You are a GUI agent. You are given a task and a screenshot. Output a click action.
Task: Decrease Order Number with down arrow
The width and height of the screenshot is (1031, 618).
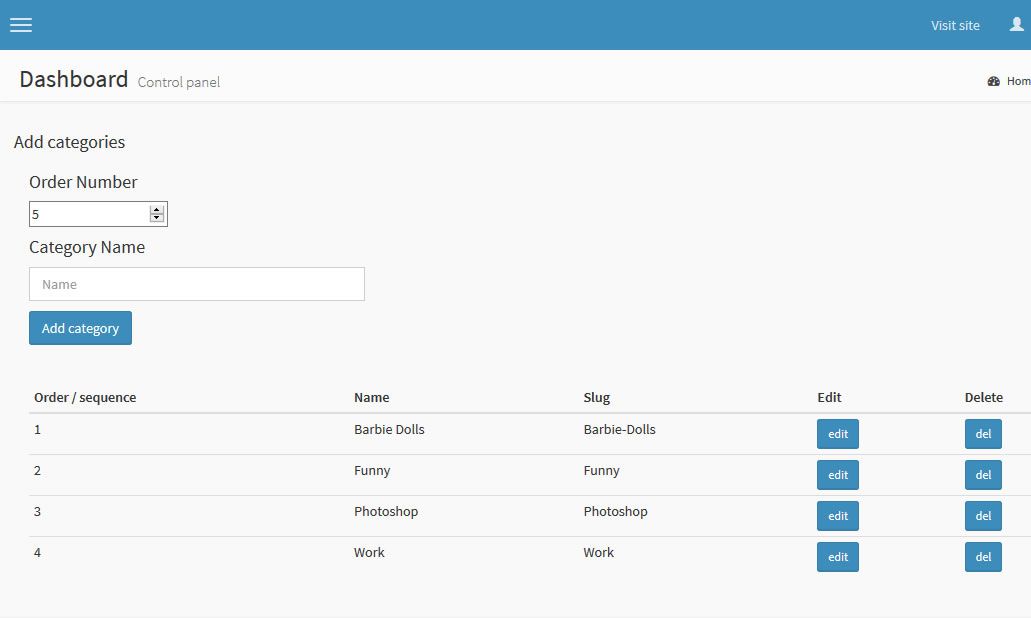tap(156, 218)
